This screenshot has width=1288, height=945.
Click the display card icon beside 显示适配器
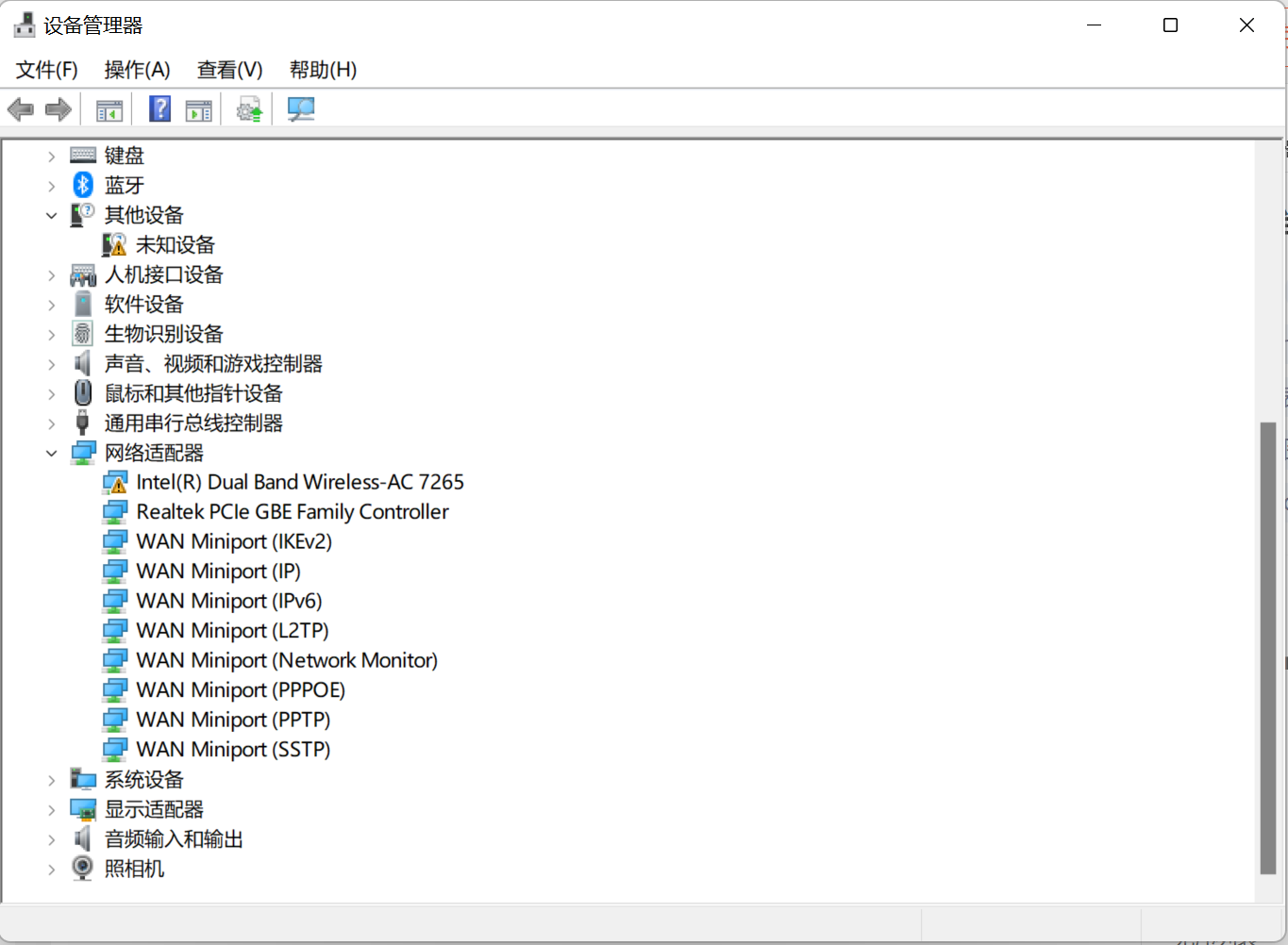83,809
